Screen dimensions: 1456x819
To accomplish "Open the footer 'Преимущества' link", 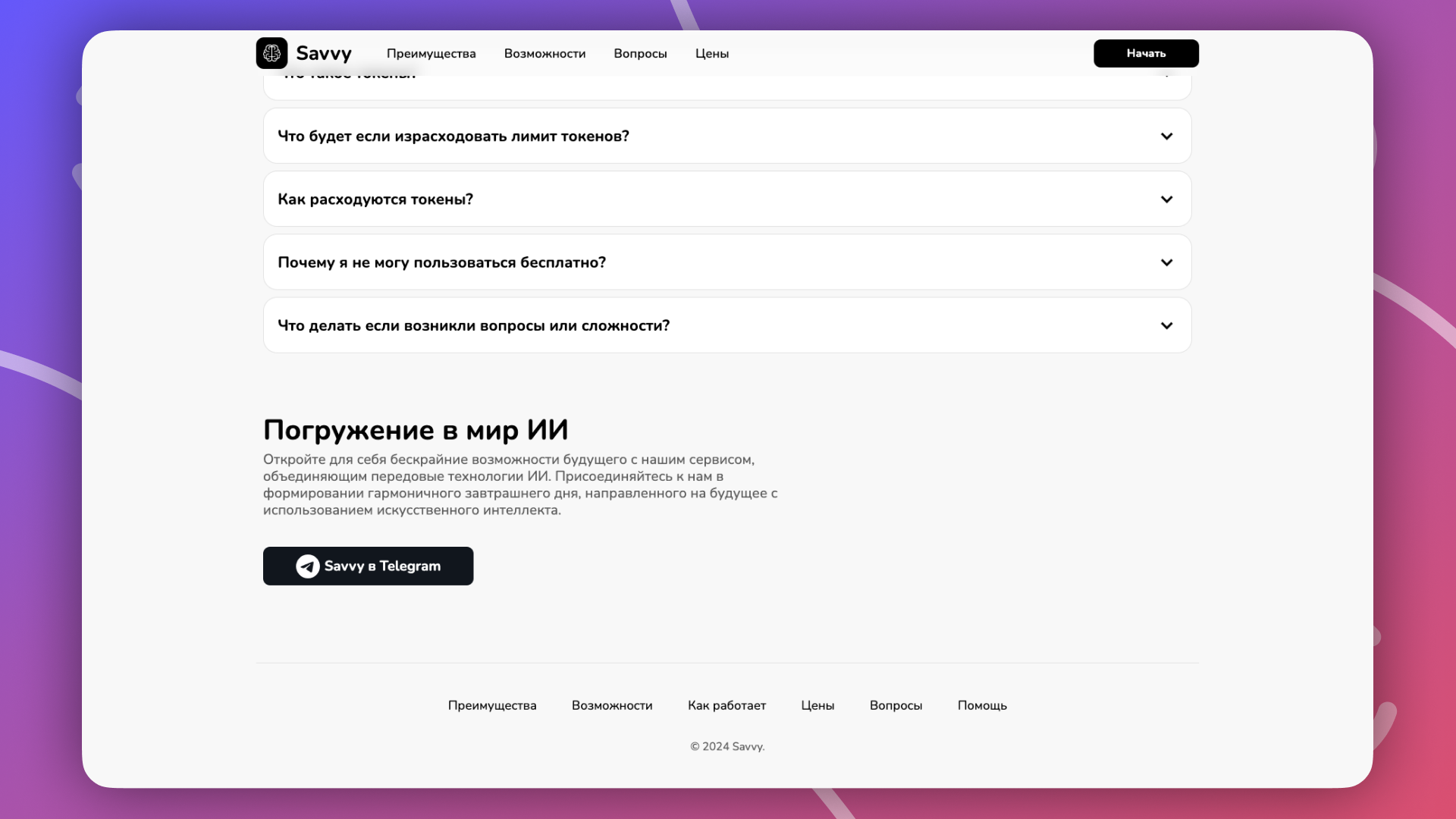I will (491, 705).
